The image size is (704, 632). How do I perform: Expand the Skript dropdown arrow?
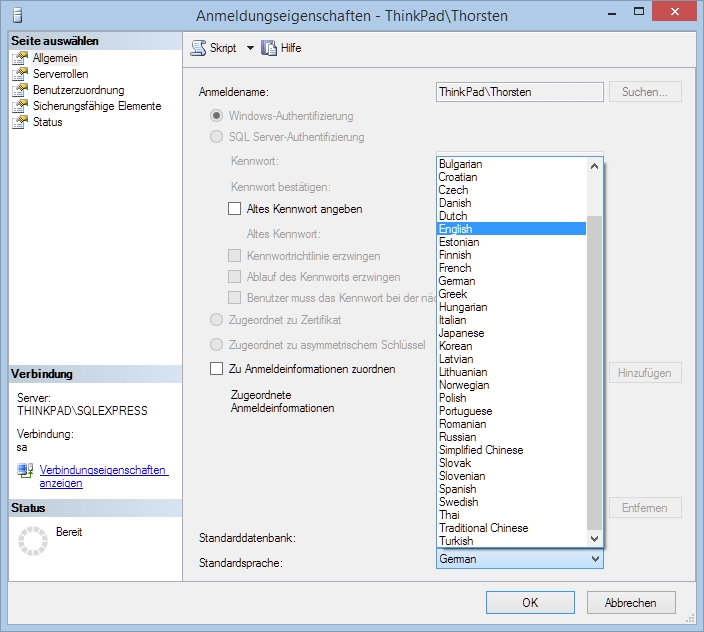pos(250,48)
